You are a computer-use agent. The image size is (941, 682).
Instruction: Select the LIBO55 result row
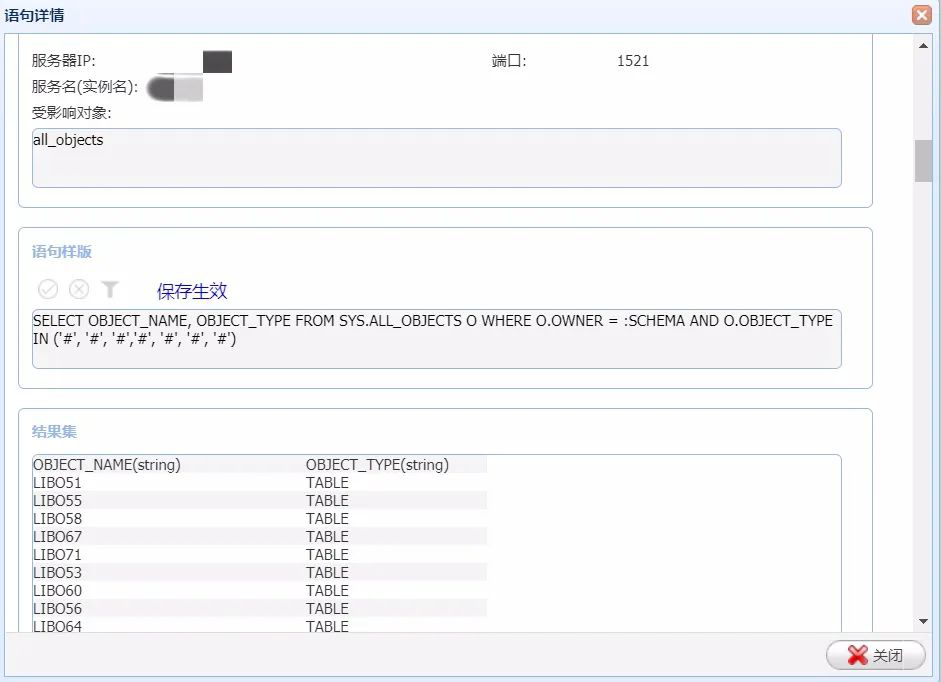coord(58,501)
